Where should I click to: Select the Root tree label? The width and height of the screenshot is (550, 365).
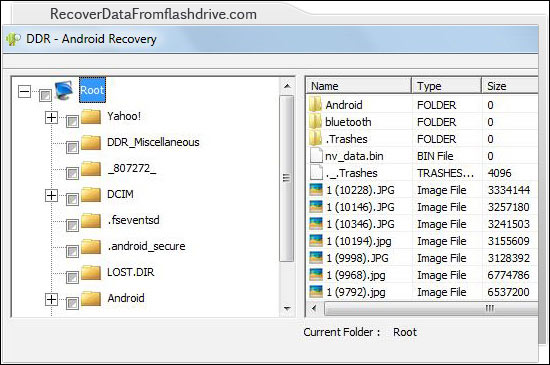click(92, 90)
